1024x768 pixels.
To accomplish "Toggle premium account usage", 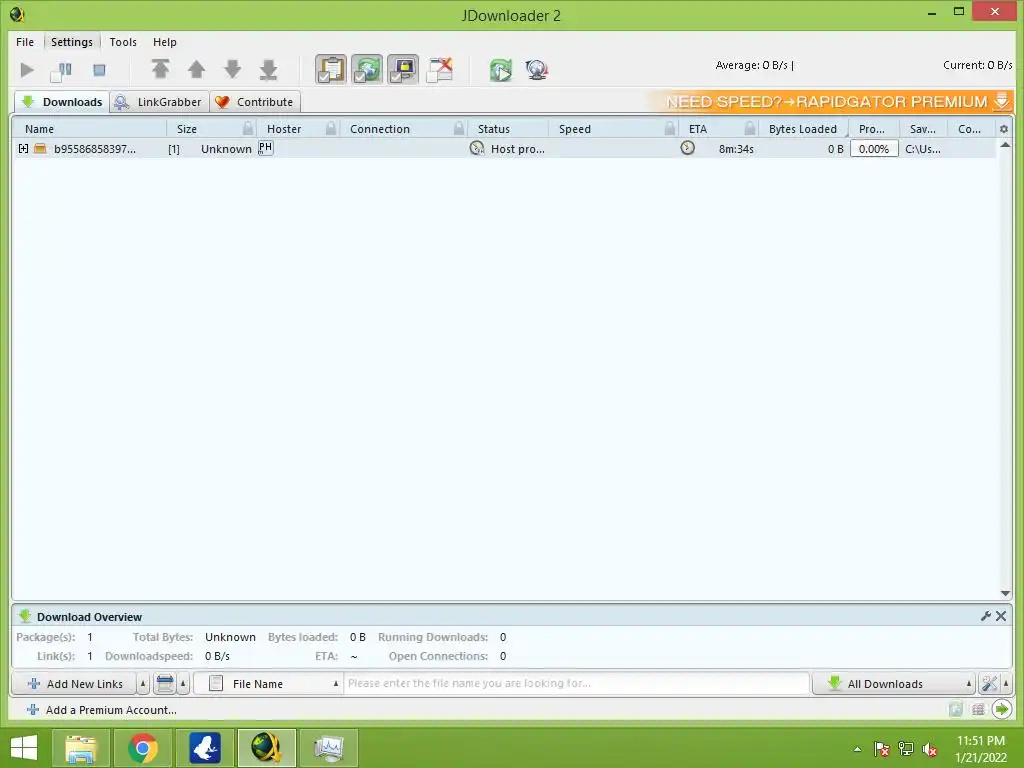I will 403,69.
